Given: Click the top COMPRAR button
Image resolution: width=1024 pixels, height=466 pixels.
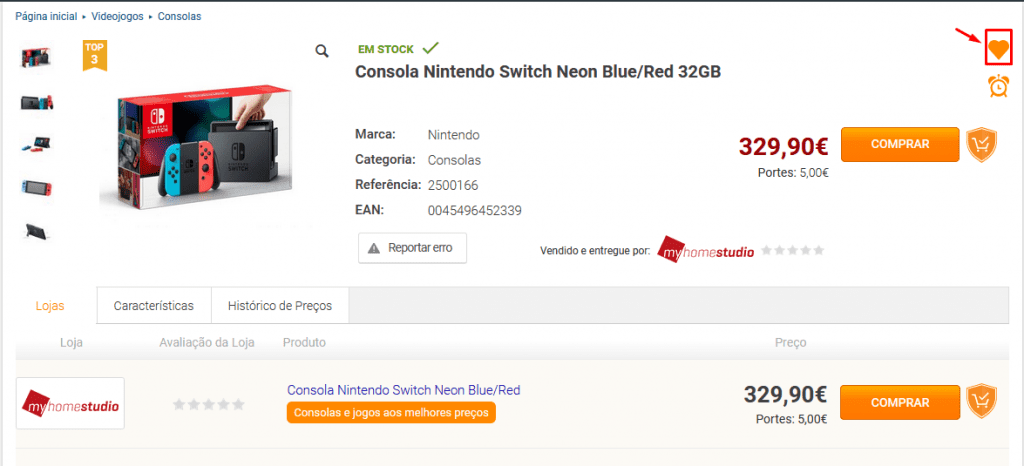Looking at the screenshot, I should [900, 144].
